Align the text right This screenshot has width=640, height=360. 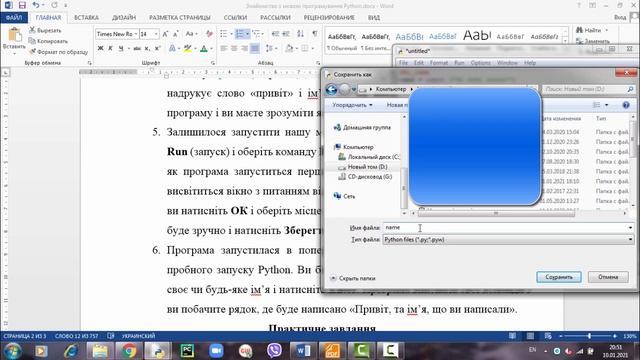(x=244, y=49)
